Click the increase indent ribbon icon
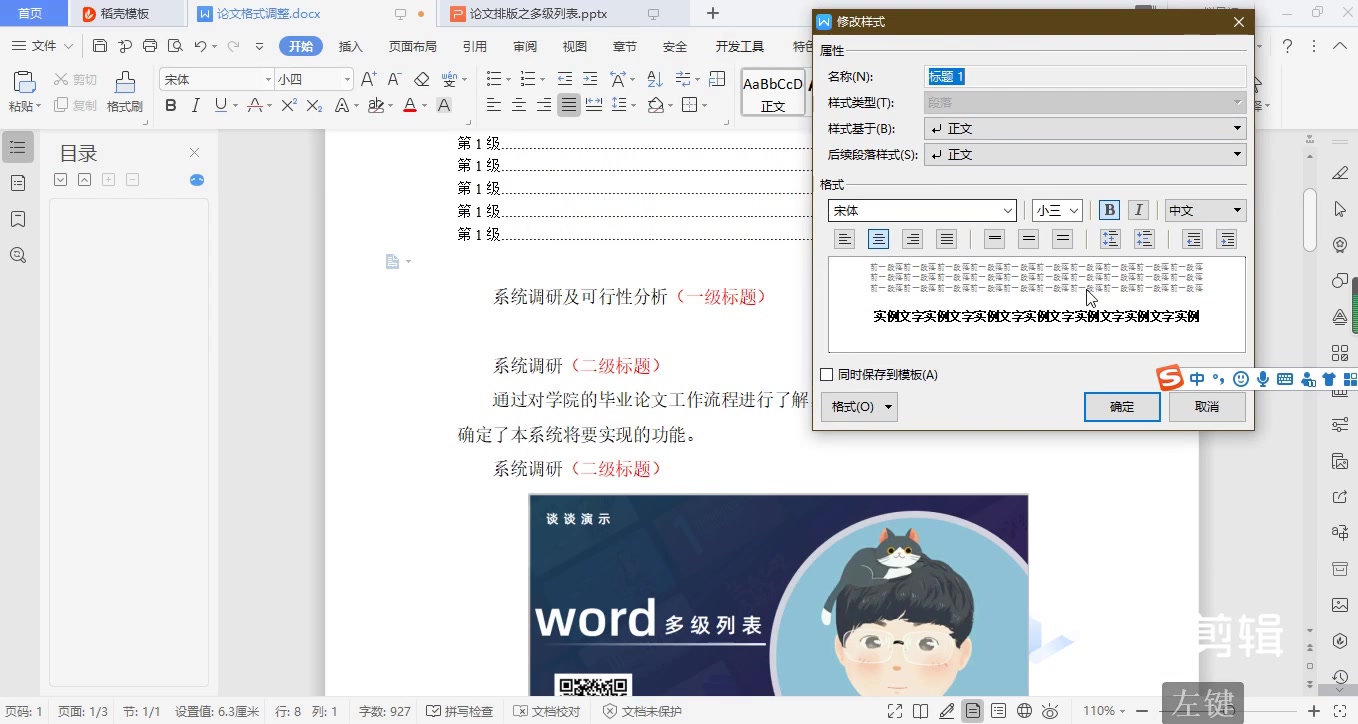 click(x=590, y=79)
